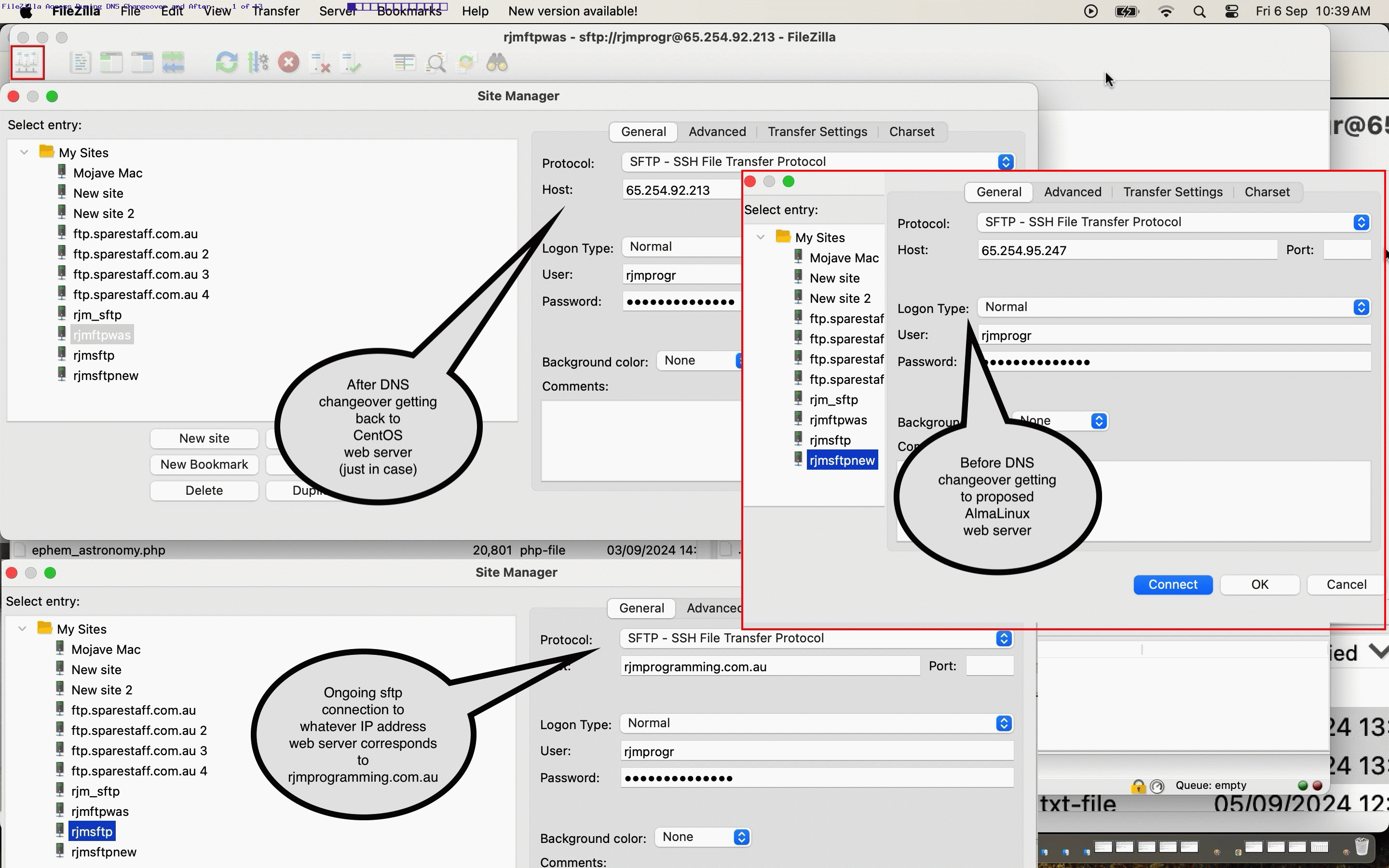Open the Bookmarks menu
The width and height of the screenshot is (1389, 868).
click(x=409, y=12)
